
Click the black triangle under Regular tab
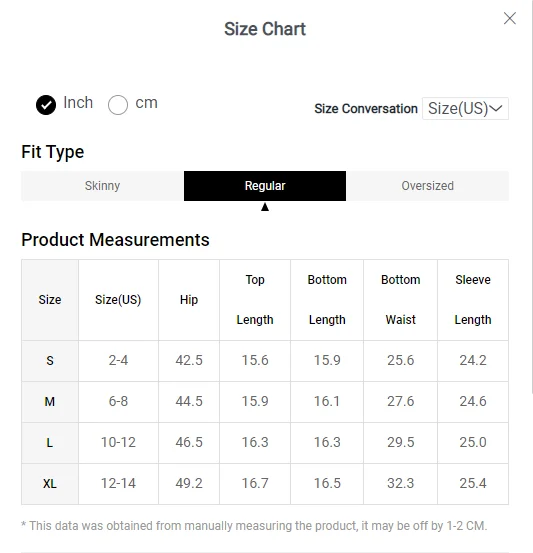tap(265, 207)
